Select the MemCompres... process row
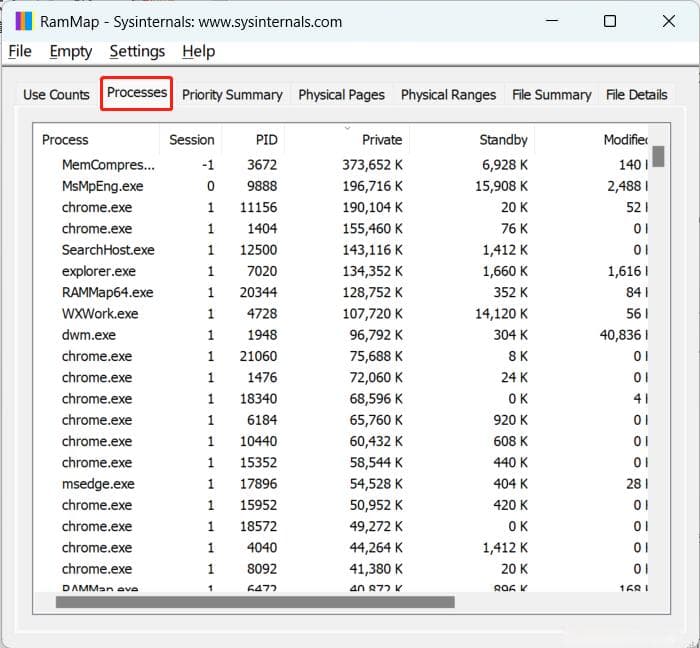The image size is (700, 648). pos(340,165)
